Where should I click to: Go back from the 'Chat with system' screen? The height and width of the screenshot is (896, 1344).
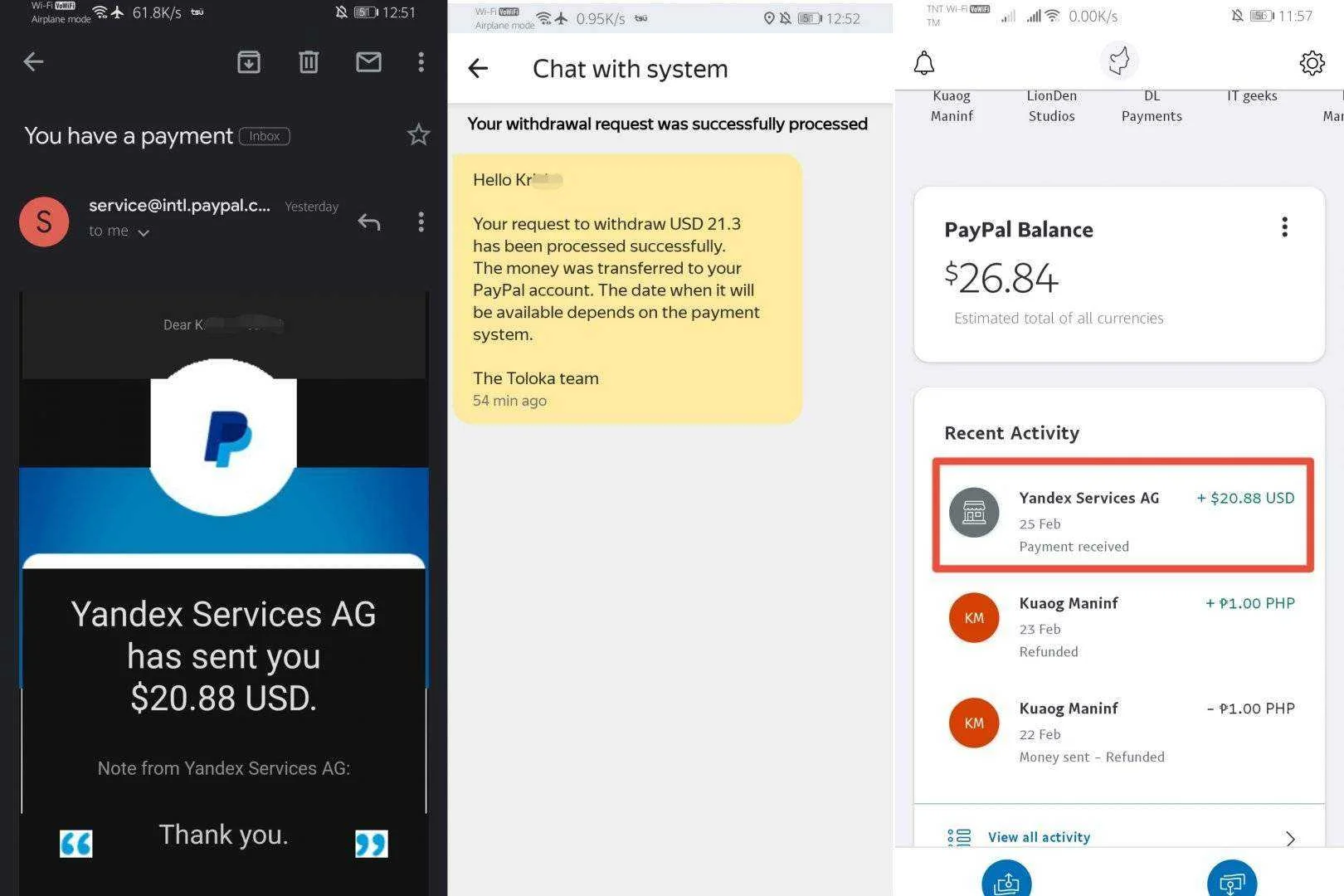pyautogui.click(x=478, y=68)
